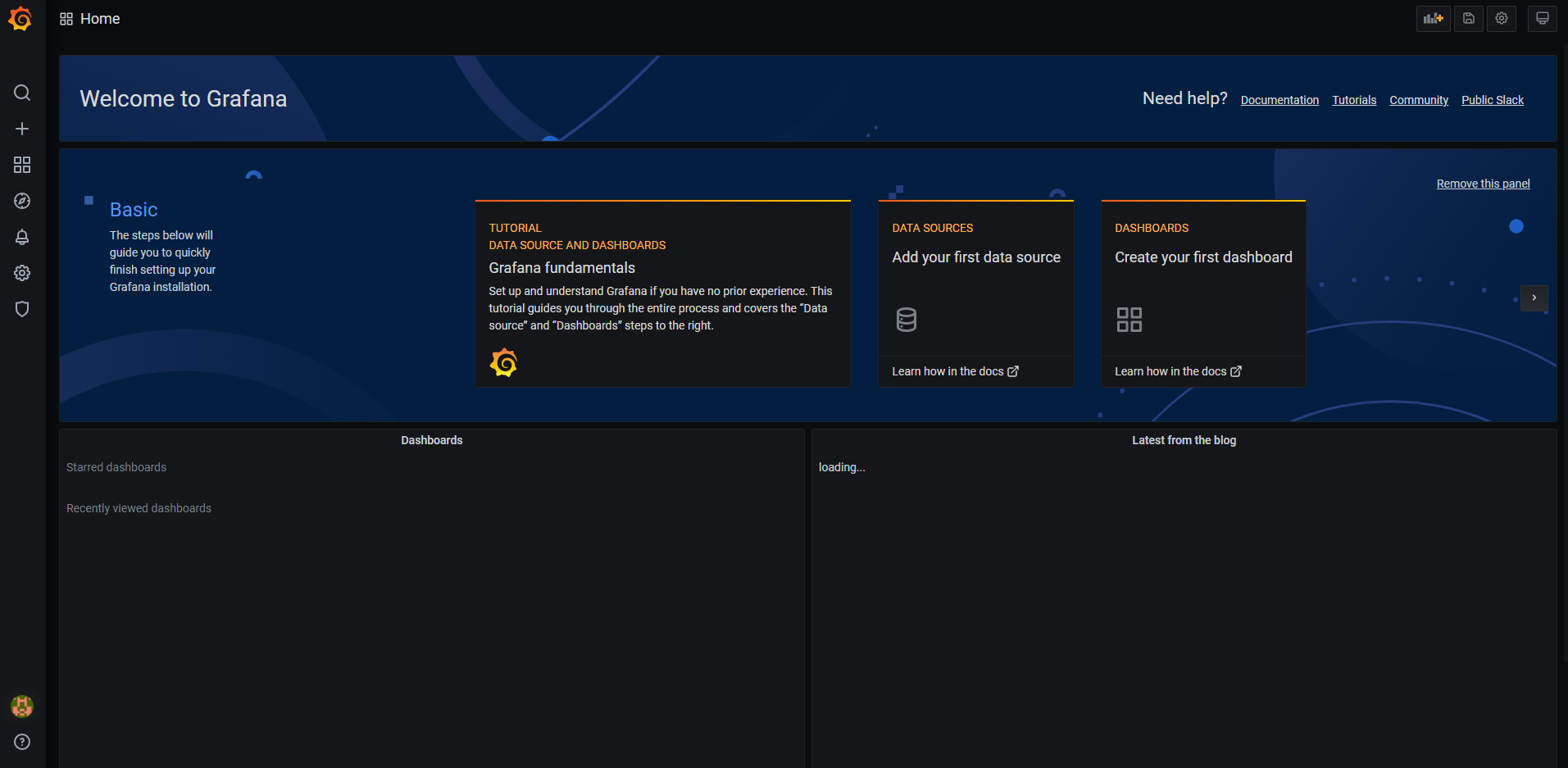
Task: Click the loading... text in blog panel
Action: (842, 467)
